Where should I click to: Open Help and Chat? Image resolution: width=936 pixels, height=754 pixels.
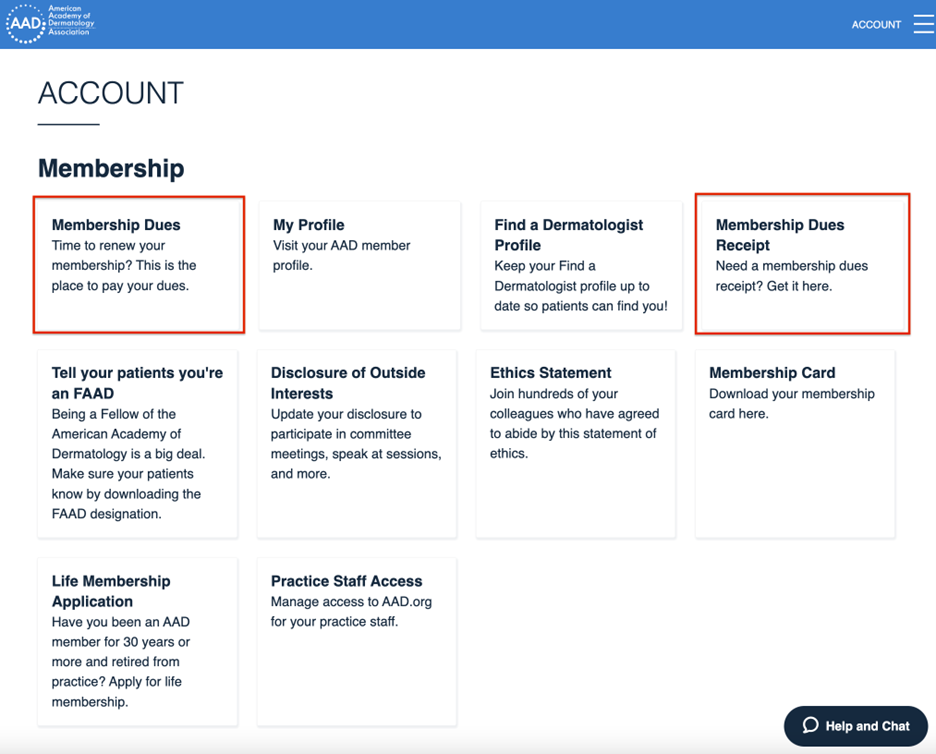[x=855, y=726]
